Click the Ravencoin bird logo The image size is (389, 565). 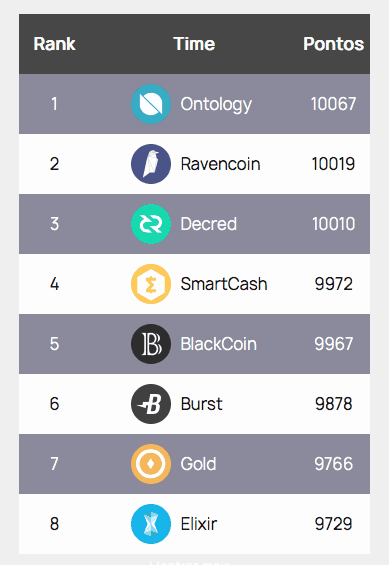click(x=151, y=164)
